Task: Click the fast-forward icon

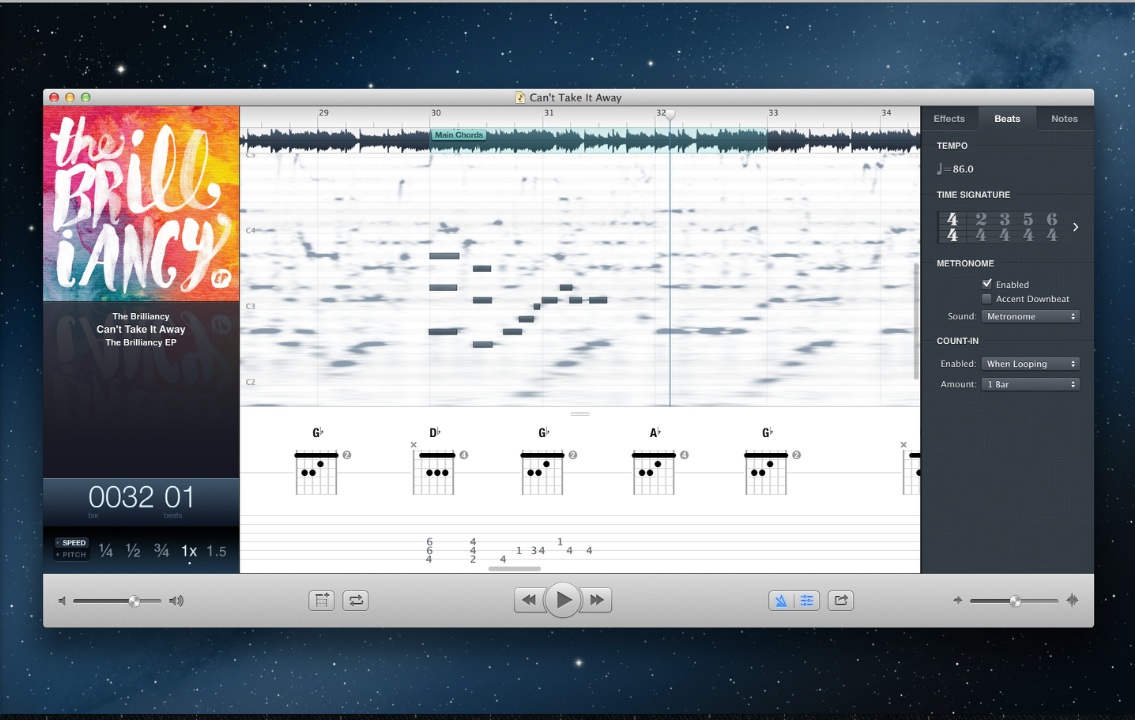Action: pyautogui.click(x=597, y=599)
